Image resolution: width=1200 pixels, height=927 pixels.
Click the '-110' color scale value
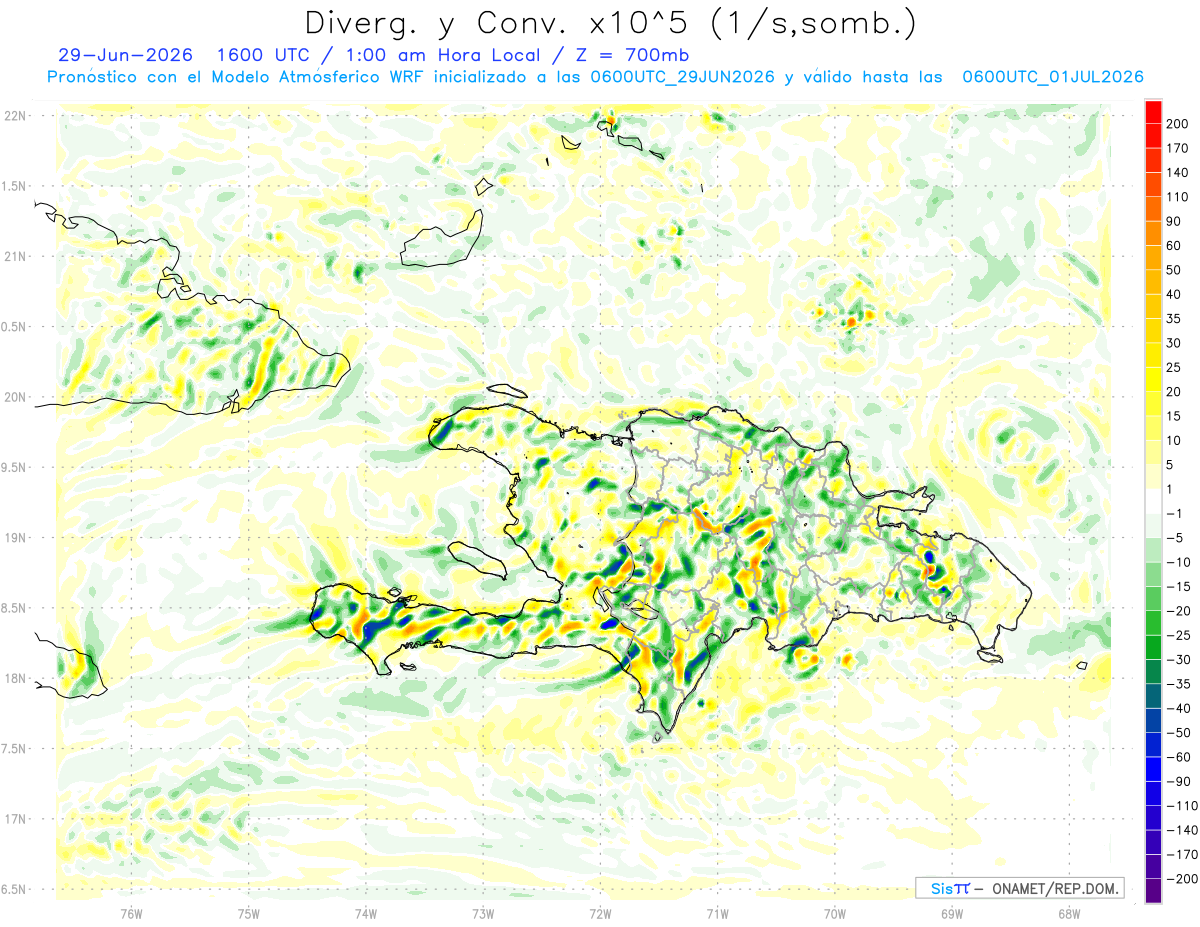1180,805
